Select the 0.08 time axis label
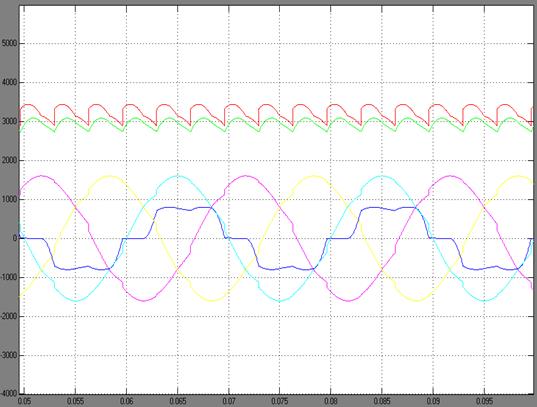Screen dimensions: 537x407 (331, 401)
